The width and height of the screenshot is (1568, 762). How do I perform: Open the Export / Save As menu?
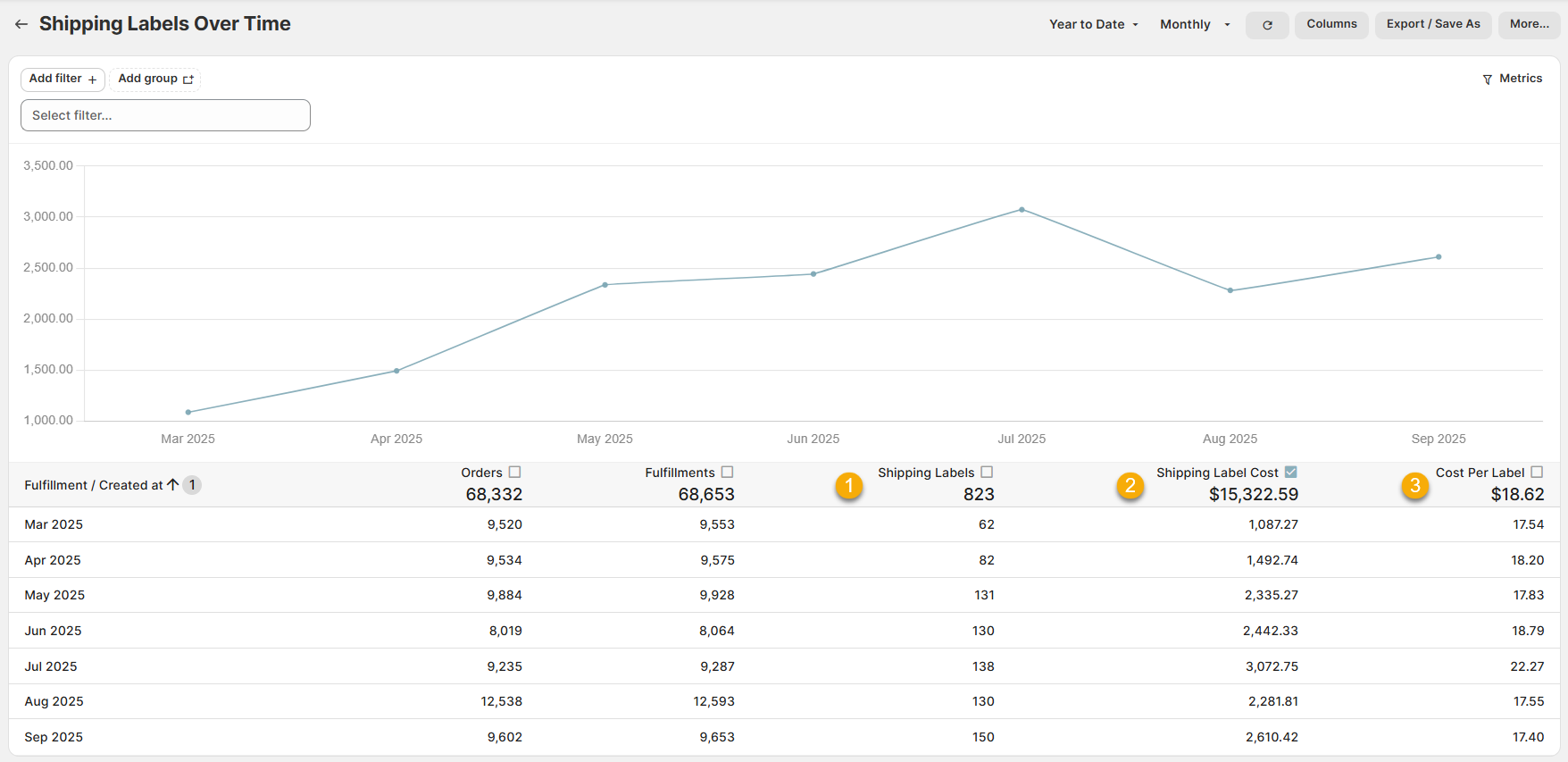tap(1432, 24)
